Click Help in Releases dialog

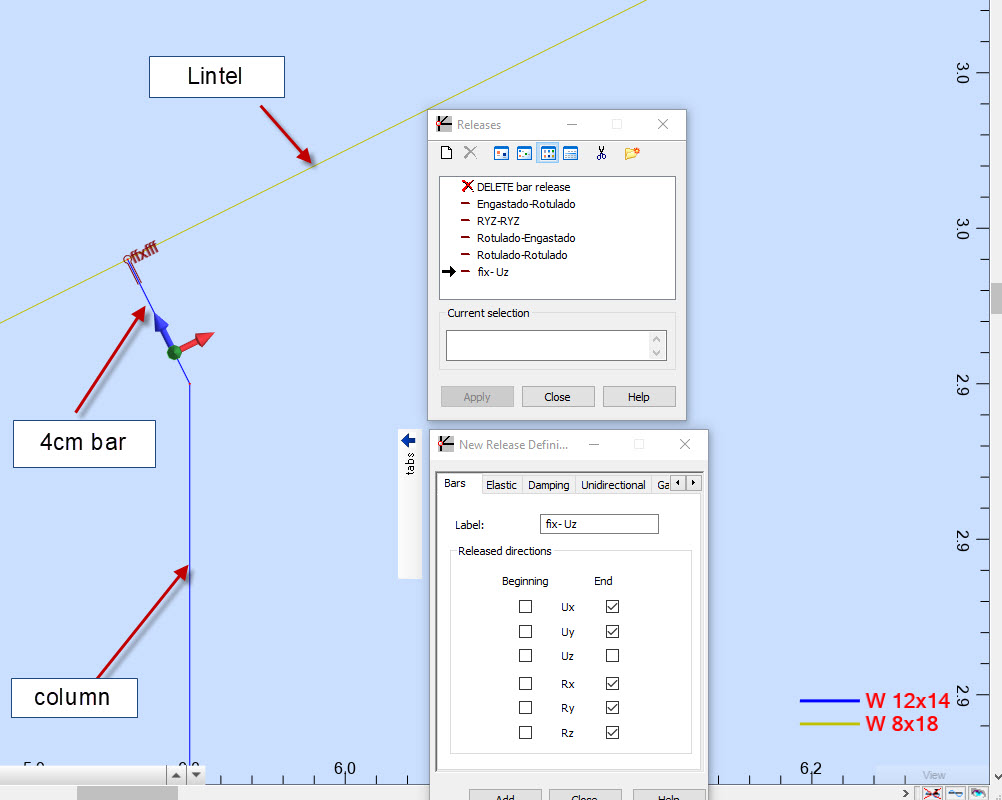pyautogui.click(x=639, y=397)
